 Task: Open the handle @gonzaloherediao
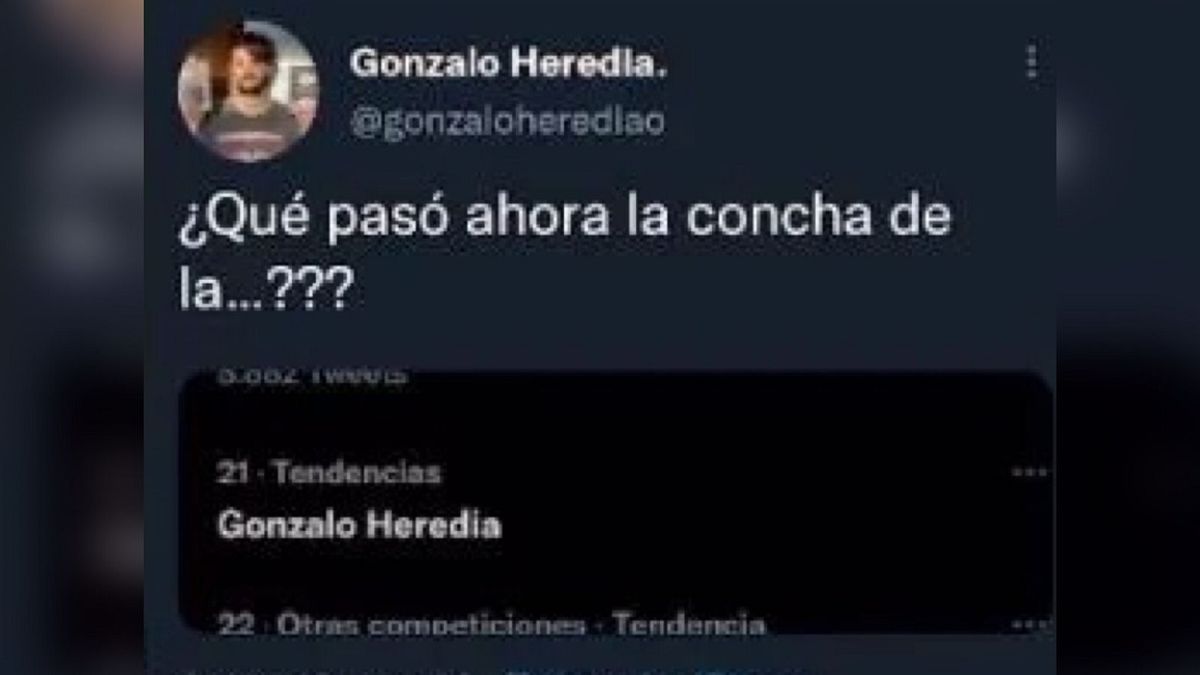click(x=507, y=123)
